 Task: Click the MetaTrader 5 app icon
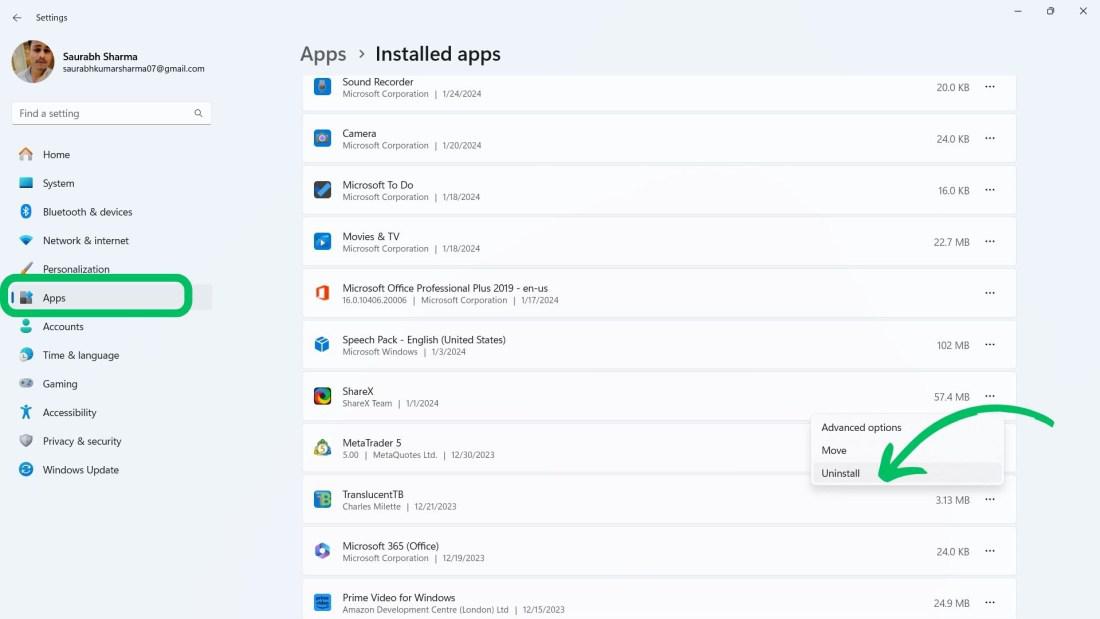pyautogui.click(x=322, y=448)
